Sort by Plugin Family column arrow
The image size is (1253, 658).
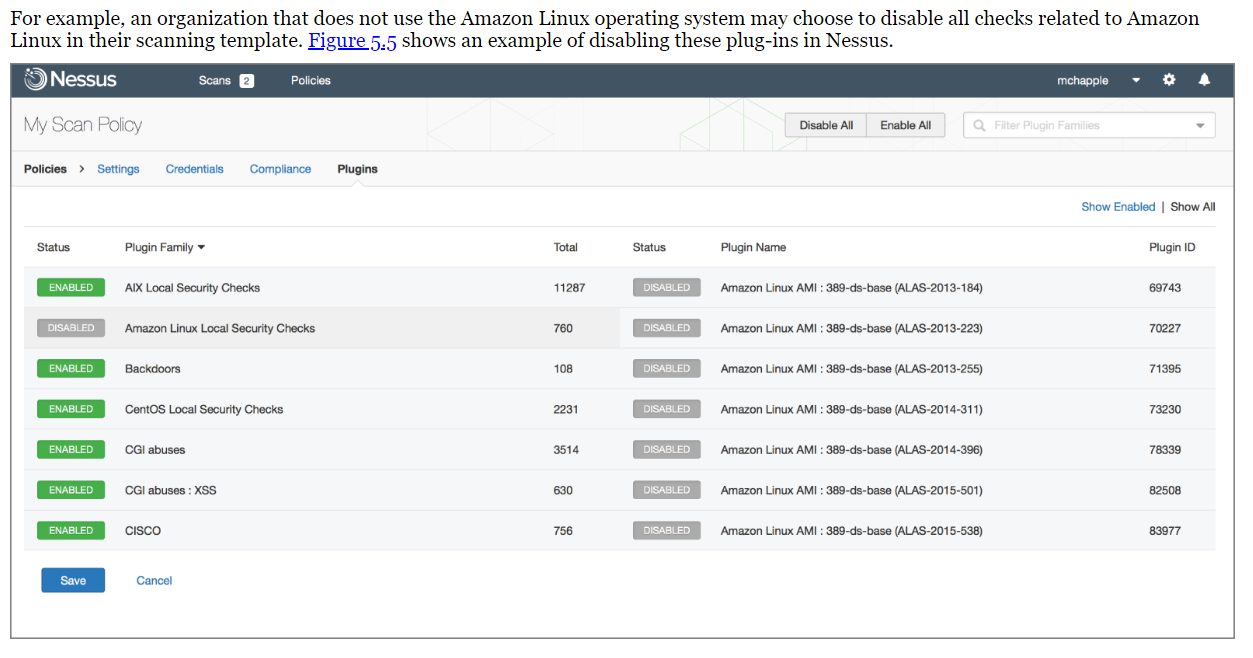click(x=201, y=247)
